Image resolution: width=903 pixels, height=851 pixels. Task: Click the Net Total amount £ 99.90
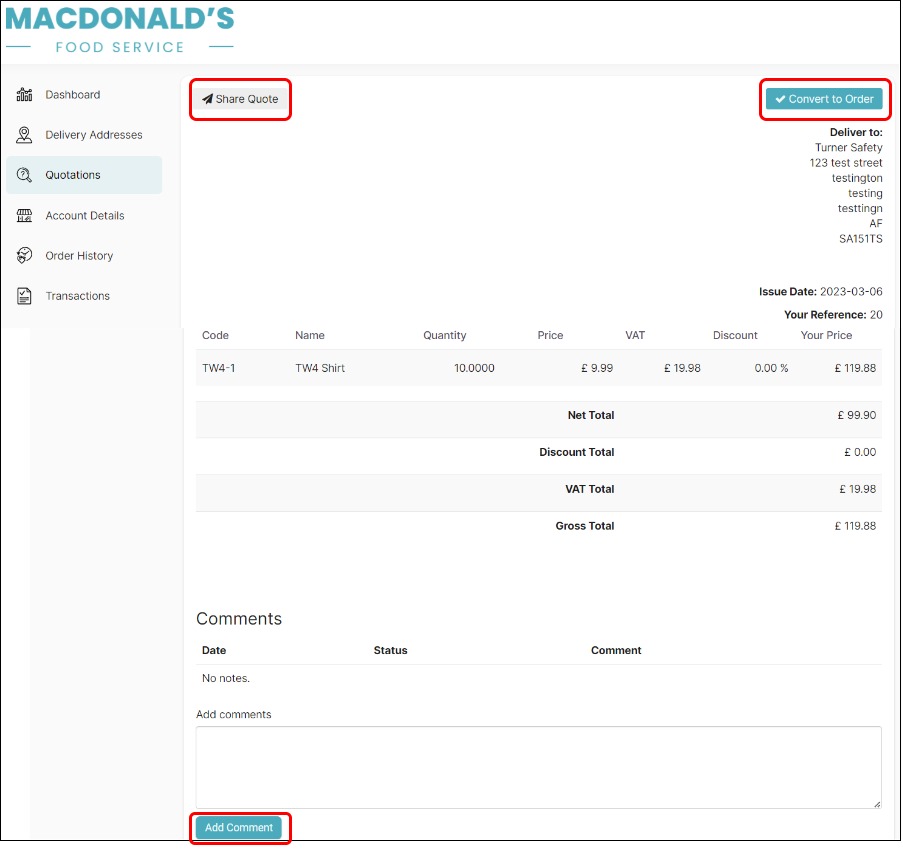click(x=856, y=415)
